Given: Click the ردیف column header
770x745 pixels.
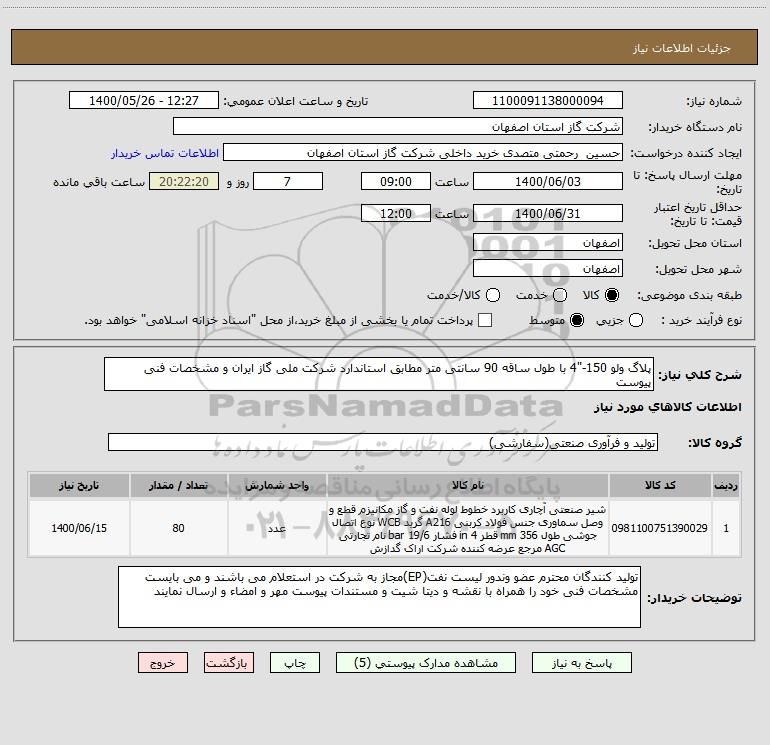Looking at the screenshot, I should point(726,486).
